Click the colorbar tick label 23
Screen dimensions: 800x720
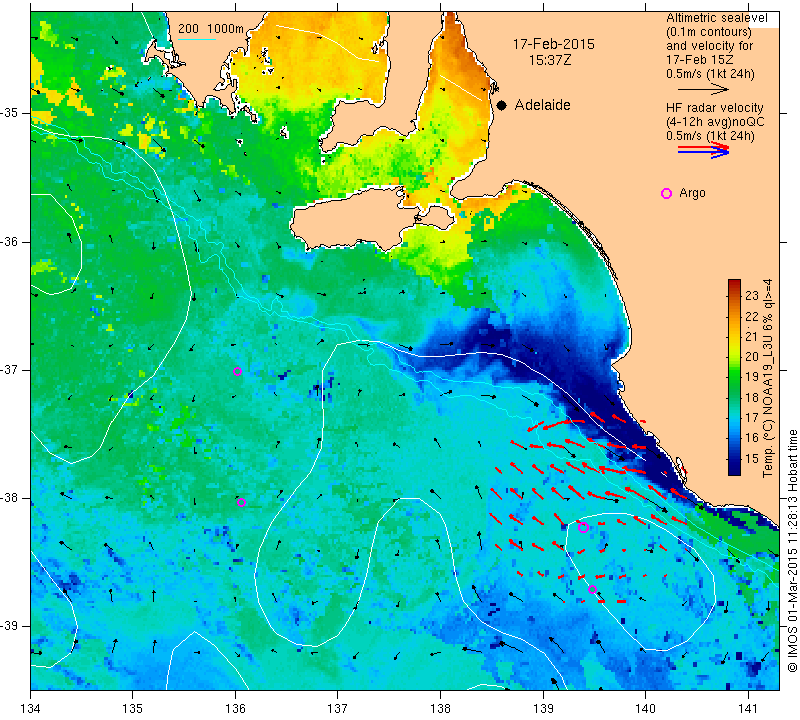click(752, 295)
